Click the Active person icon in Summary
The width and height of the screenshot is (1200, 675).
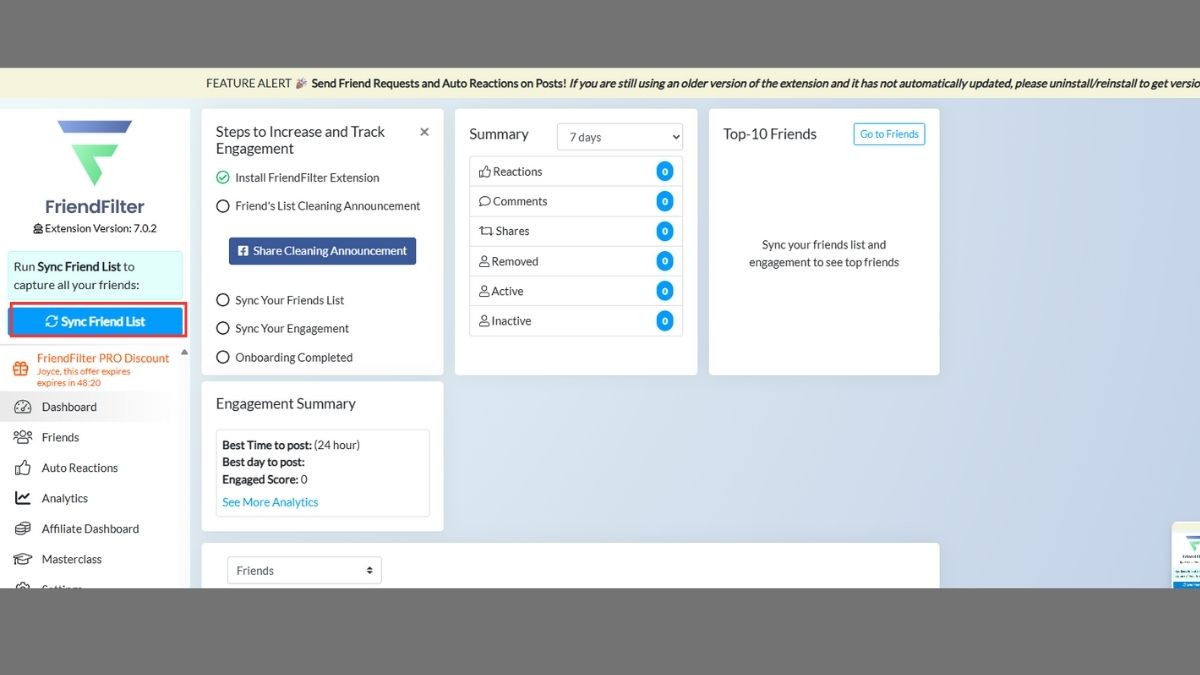coord(484,291)
